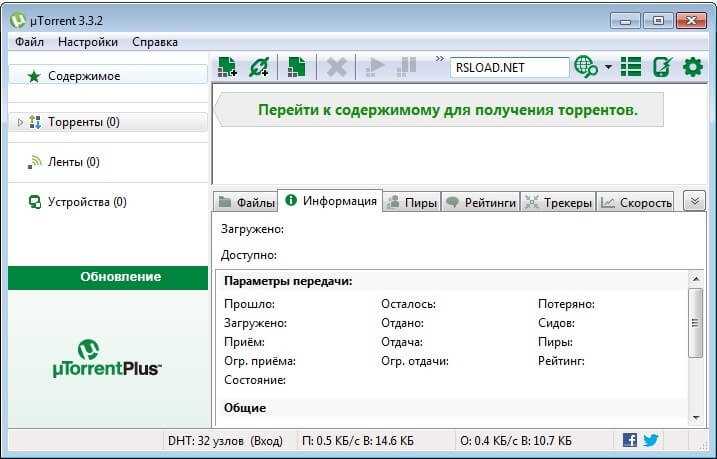This screenshot has width=717, height=459.
Task: Click the Stop torrent toolbar icon
Action: pos(407,67)
